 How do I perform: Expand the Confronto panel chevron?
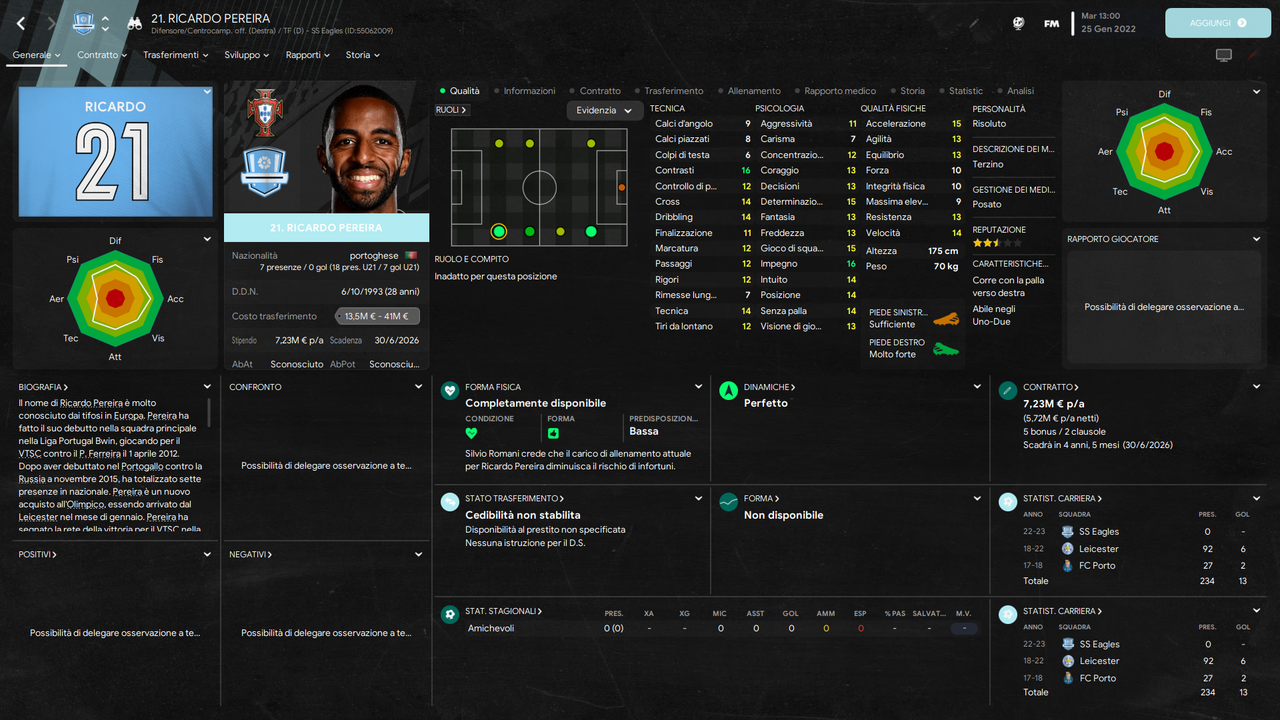[x=419, y=387]
